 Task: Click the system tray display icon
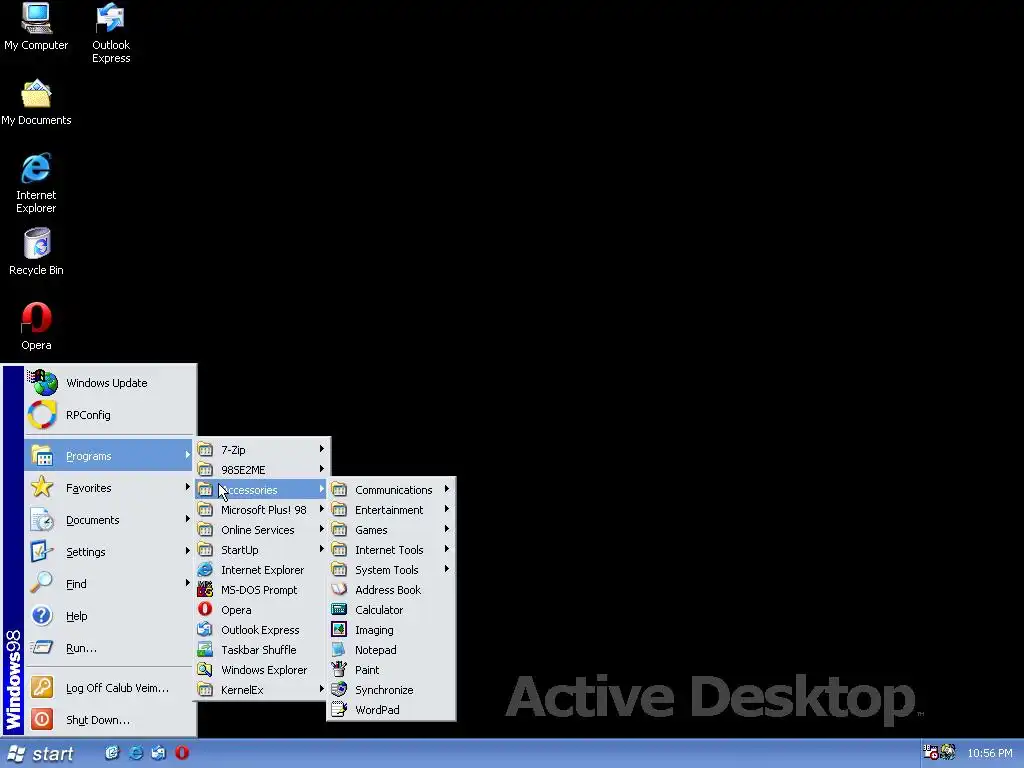[948, 752]
